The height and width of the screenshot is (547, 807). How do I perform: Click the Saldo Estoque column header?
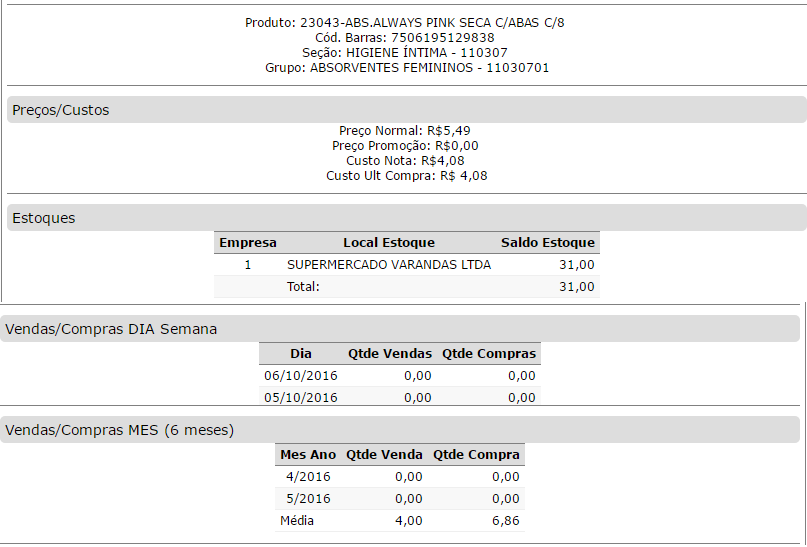click(547, 243)
